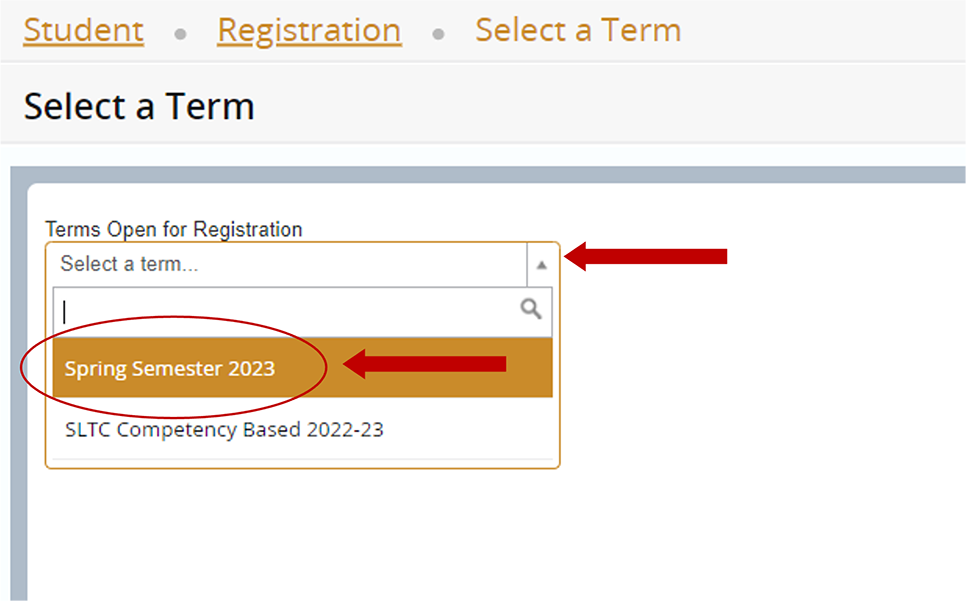The height and width of the screenshot is (604, 969).
Task: Click the separator dot after Registration
Action: click(438, 33)
